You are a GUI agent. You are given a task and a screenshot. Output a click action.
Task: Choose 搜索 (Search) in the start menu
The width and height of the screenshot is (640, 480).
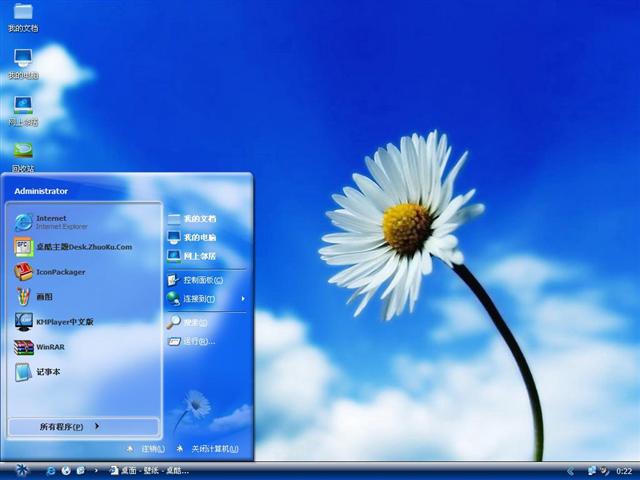[194, 323]
